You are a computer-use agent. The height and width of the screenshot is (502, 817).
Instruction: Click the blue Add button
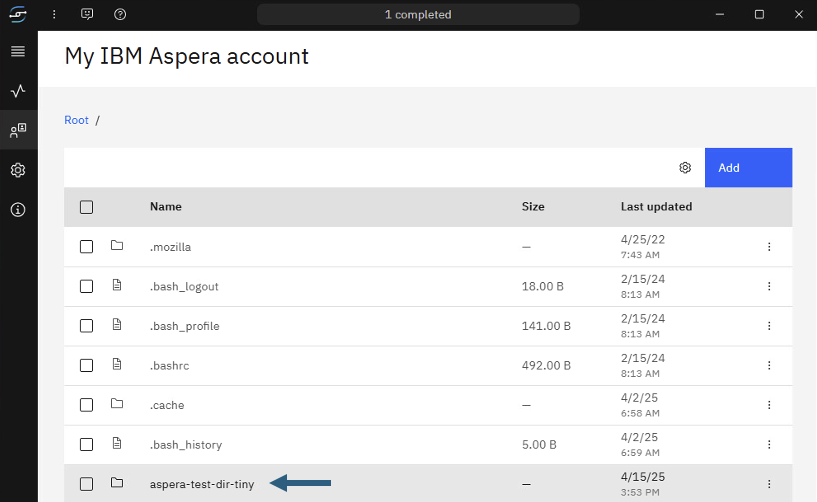tap(749, 168)
